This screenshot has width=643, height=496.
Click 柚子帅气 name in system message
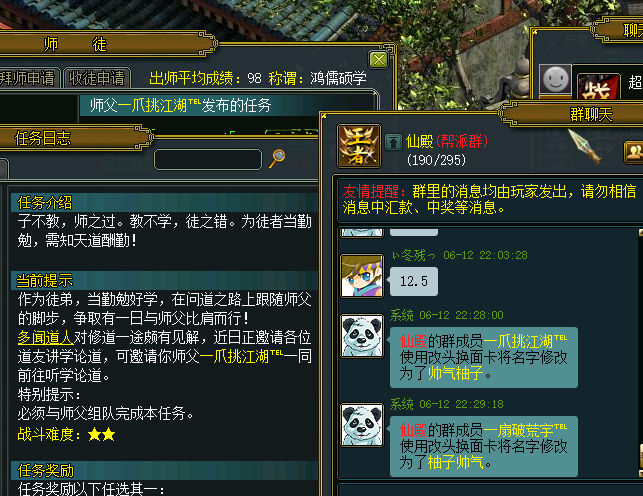pyautogui.click(x=456, y=462)
